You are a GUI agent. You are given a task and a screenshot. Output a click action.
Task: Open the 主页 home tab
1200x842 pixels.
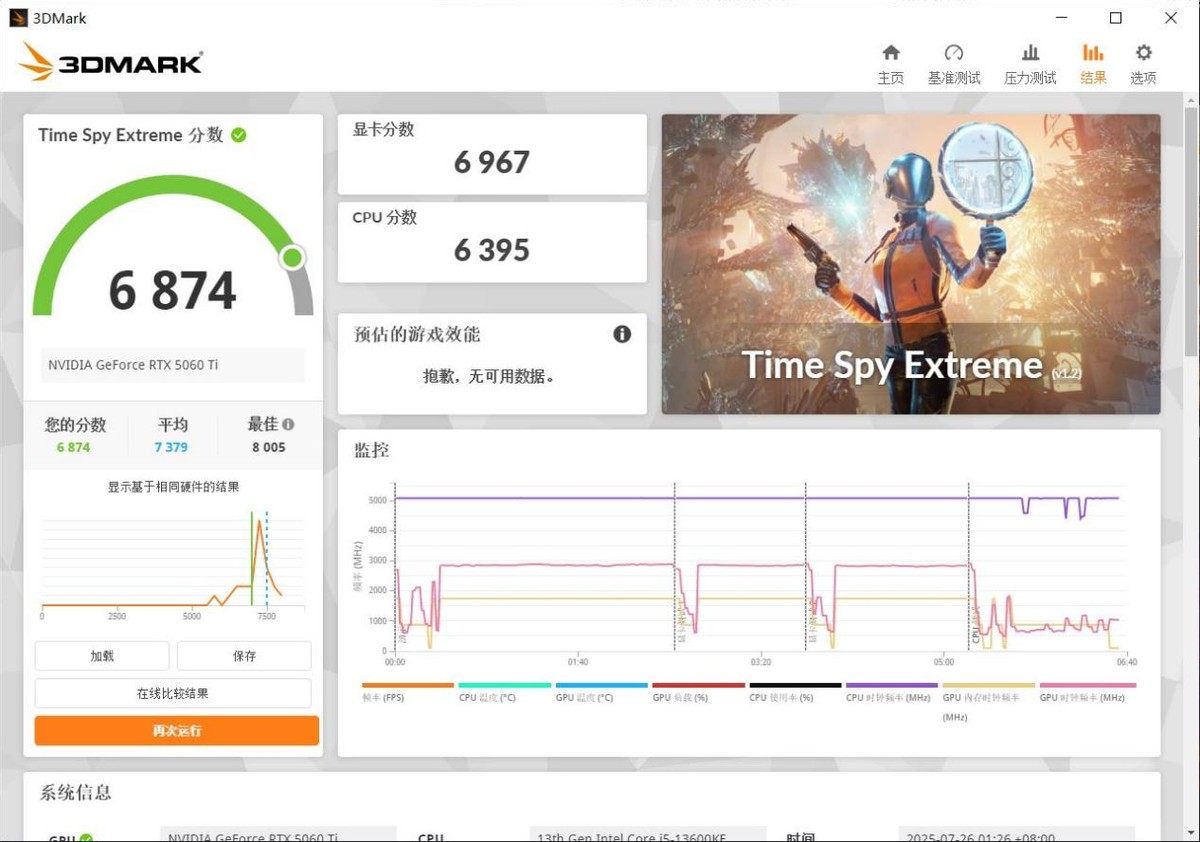pyautogui.click(x=890, y=64)
